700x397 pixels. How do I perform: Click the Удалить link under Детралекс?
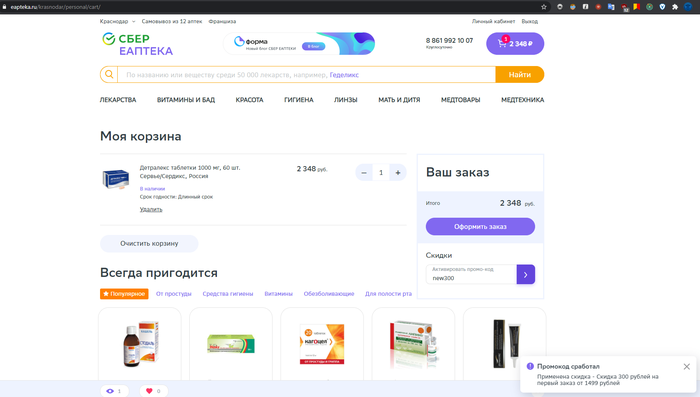pos(151,209)
